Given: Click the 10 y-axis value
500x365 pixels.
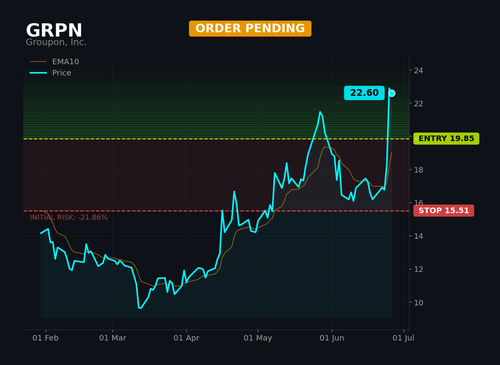Looking at the screenshot, I should [x=418, y=303].
